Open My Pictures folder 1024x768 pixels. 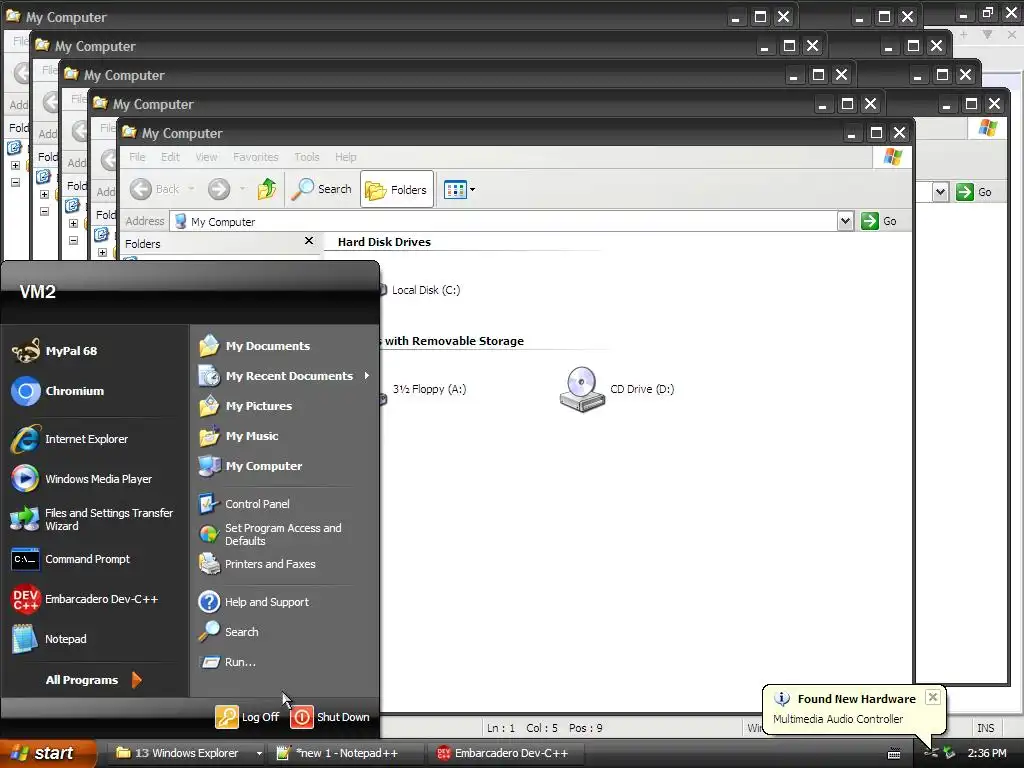click(246, 406)
